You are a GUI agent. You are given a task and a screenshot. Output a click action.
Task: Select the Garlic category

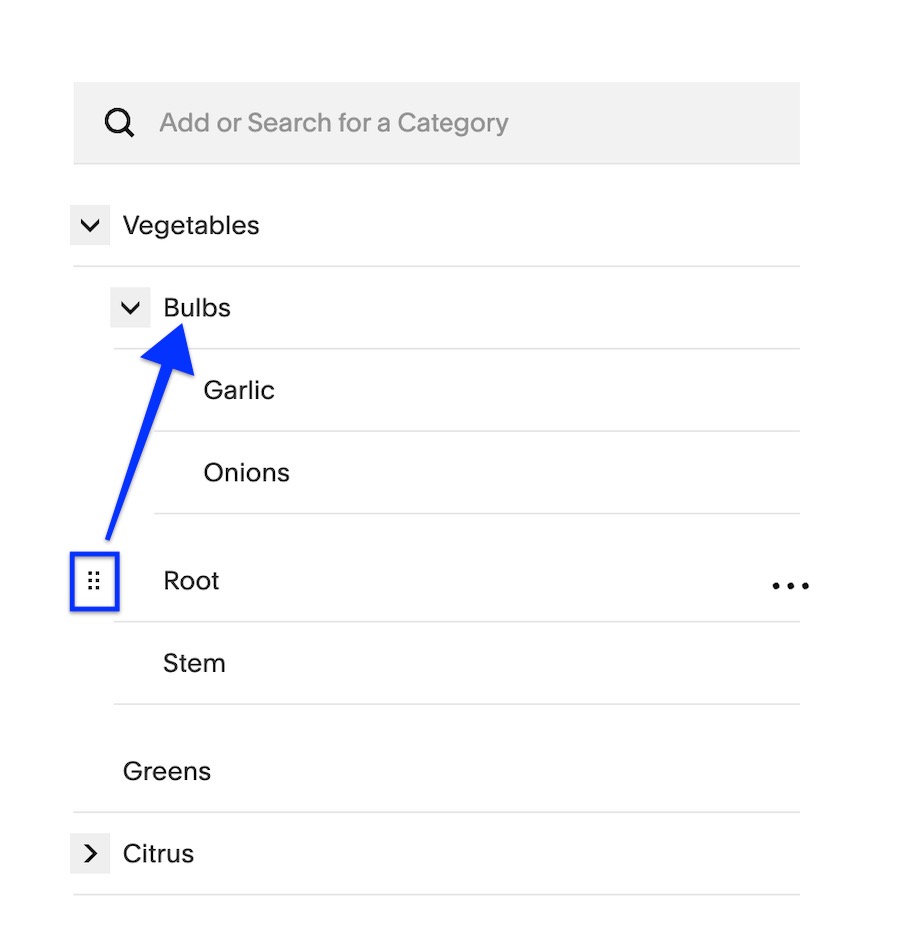point(239,390)
